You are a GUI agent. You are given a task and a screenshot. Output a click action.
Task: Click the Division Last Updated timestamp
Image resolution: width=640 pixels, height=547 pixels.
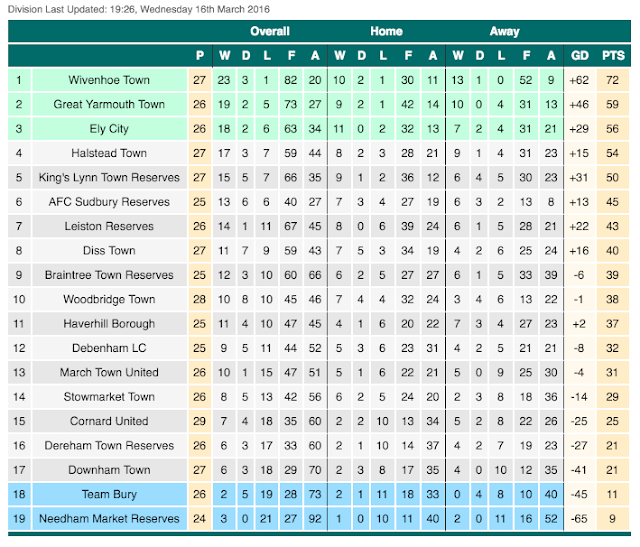pos(139,9)
